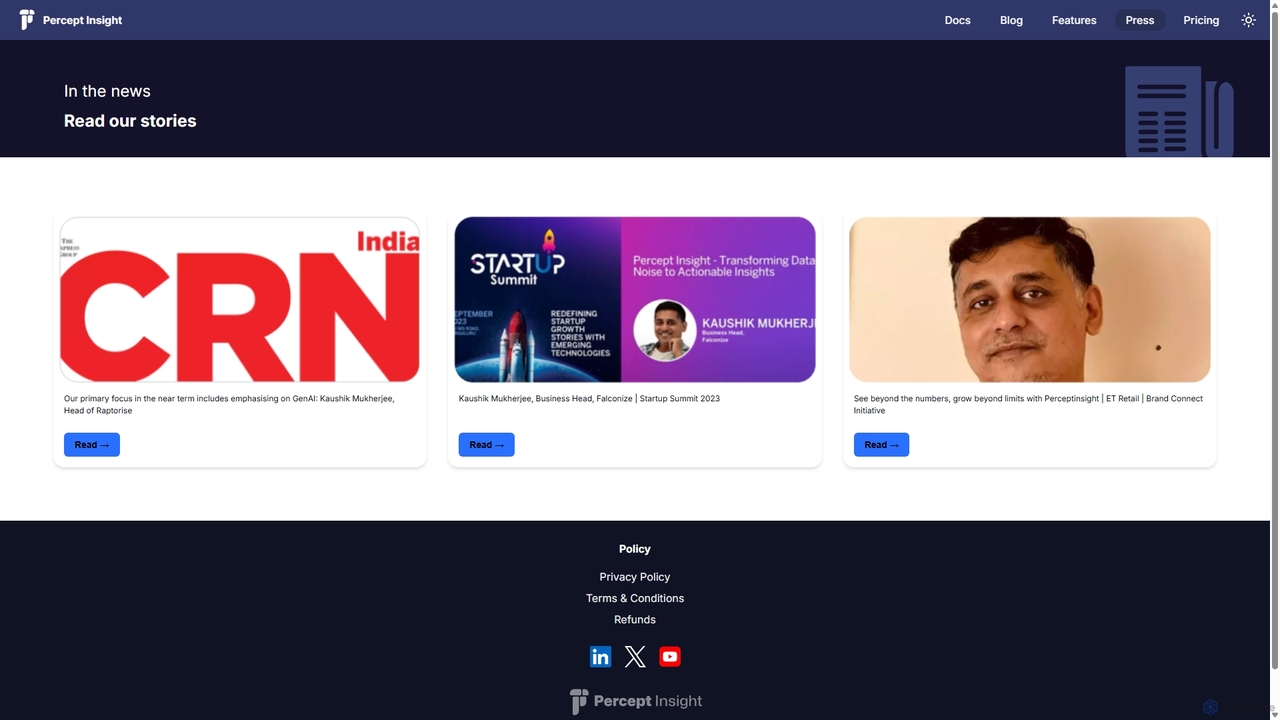Click the 'Kaushik Mukherjee, Business Head, Falconize' caption
1280x720 pixels.
pyautogui.click(x=589, y=399)
